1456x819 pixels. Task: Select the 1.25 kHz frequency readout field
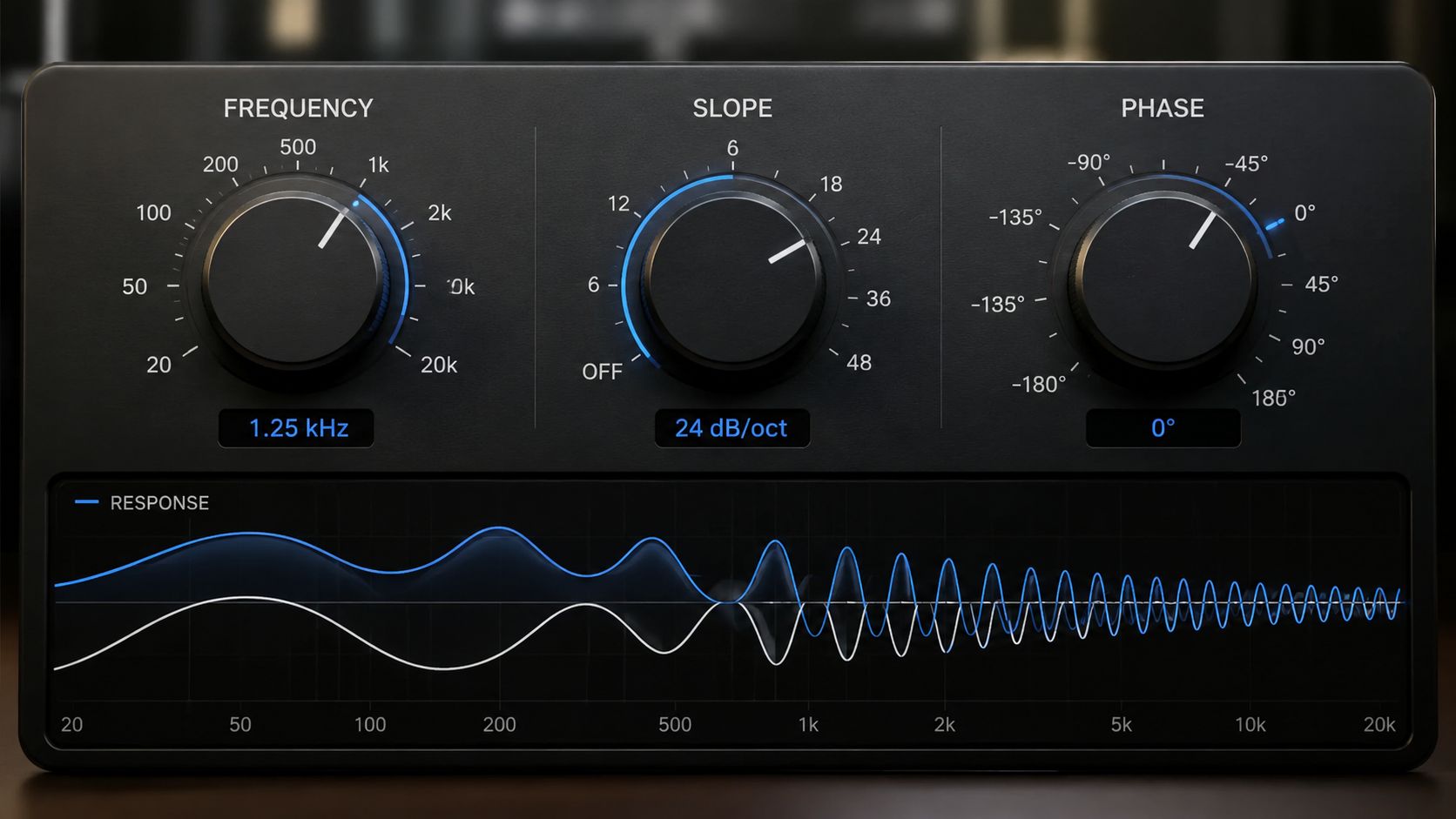tap(296, 428)
